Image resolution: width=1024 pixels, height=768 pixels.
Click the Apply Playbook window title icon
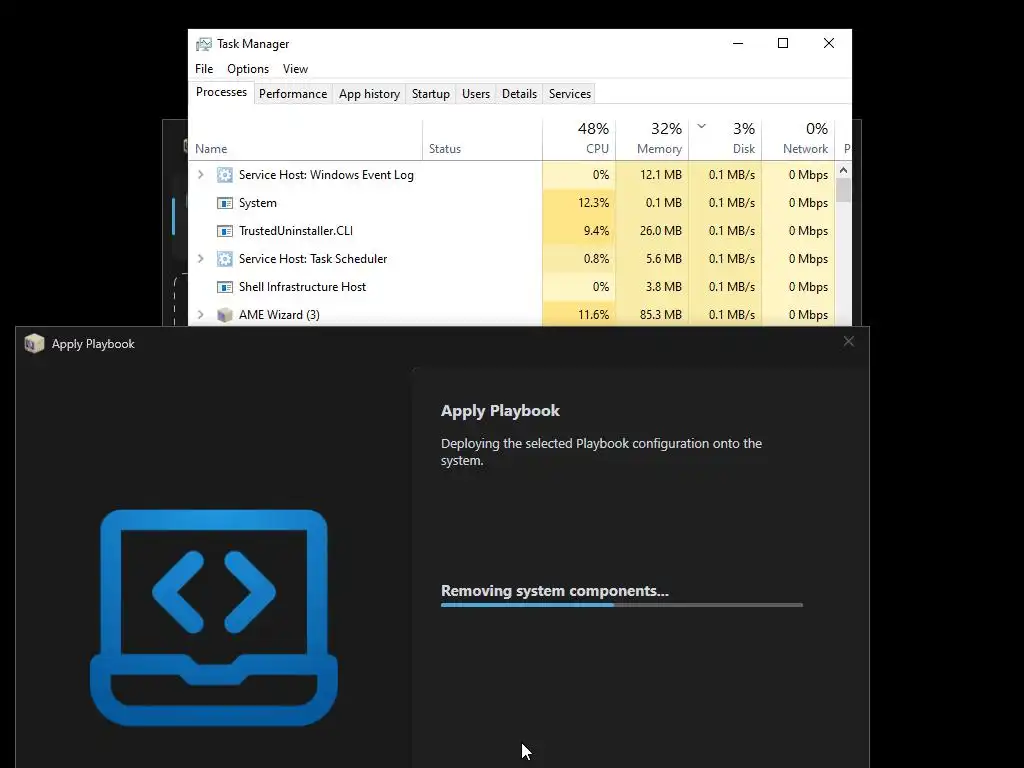click(x=34, y=344)
